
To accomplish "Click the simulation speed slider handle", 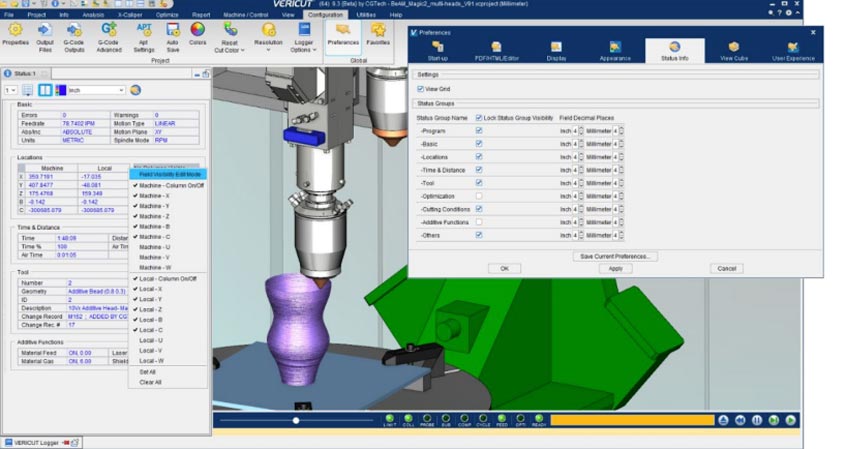I will (295, 421).
